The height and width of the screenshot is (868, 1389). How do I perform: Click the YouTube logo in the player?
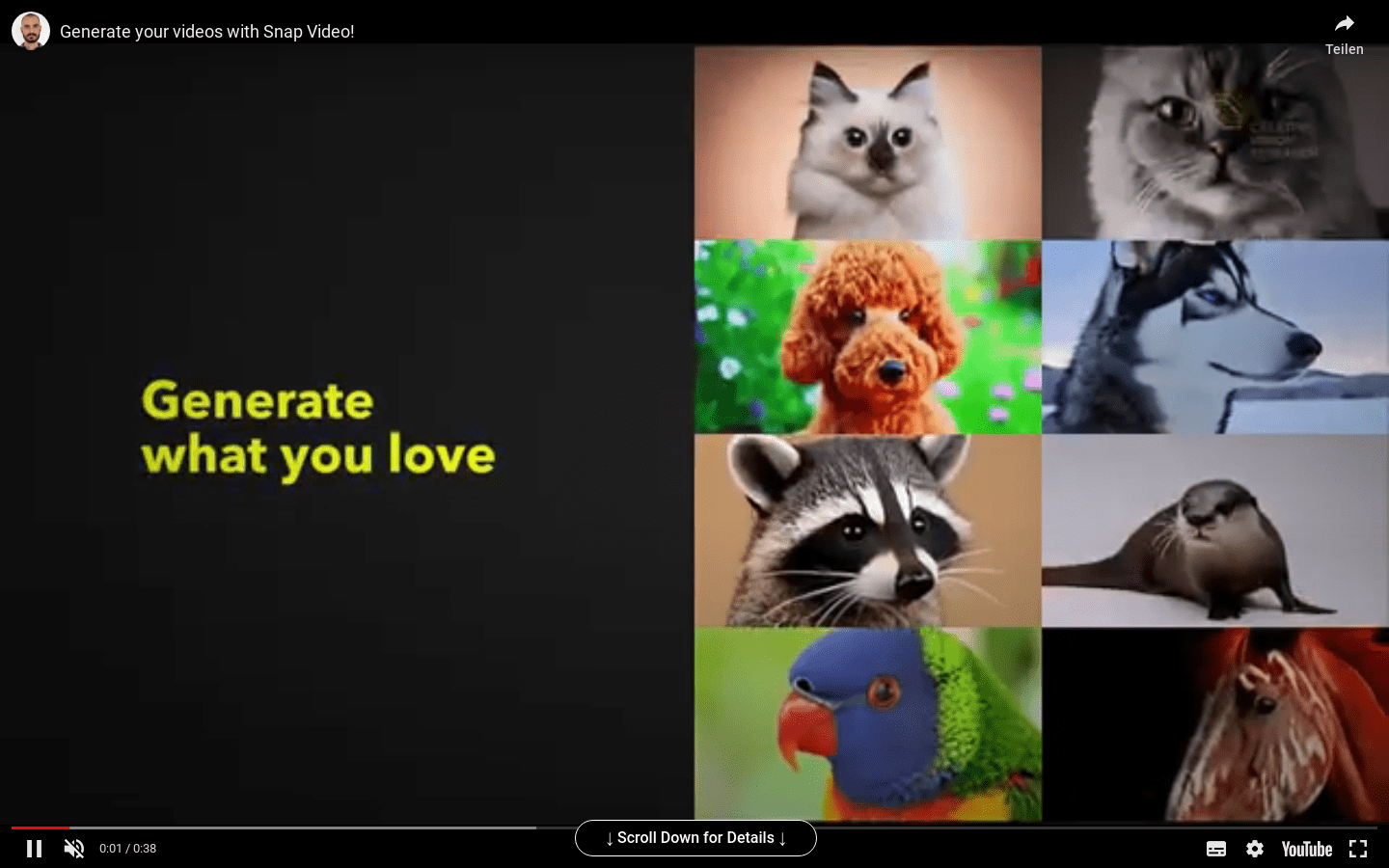click(x=1306, y=849)
